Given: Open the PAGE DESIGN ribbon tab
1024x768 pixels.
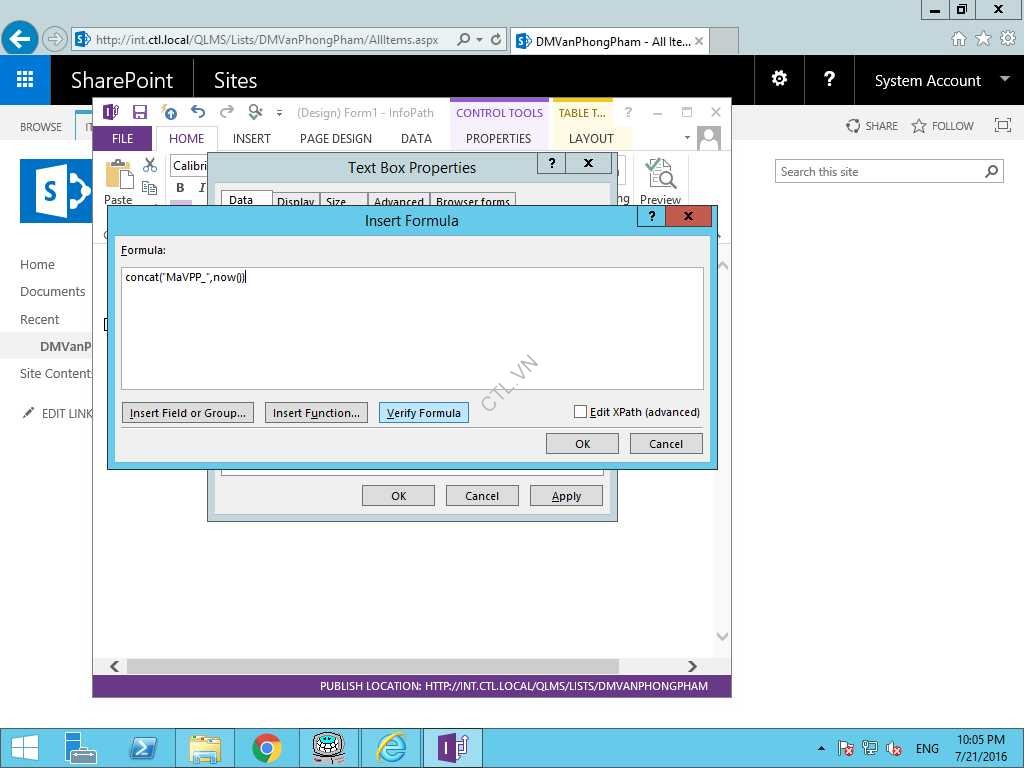Looking at the screenshot, I should point(335,139).
